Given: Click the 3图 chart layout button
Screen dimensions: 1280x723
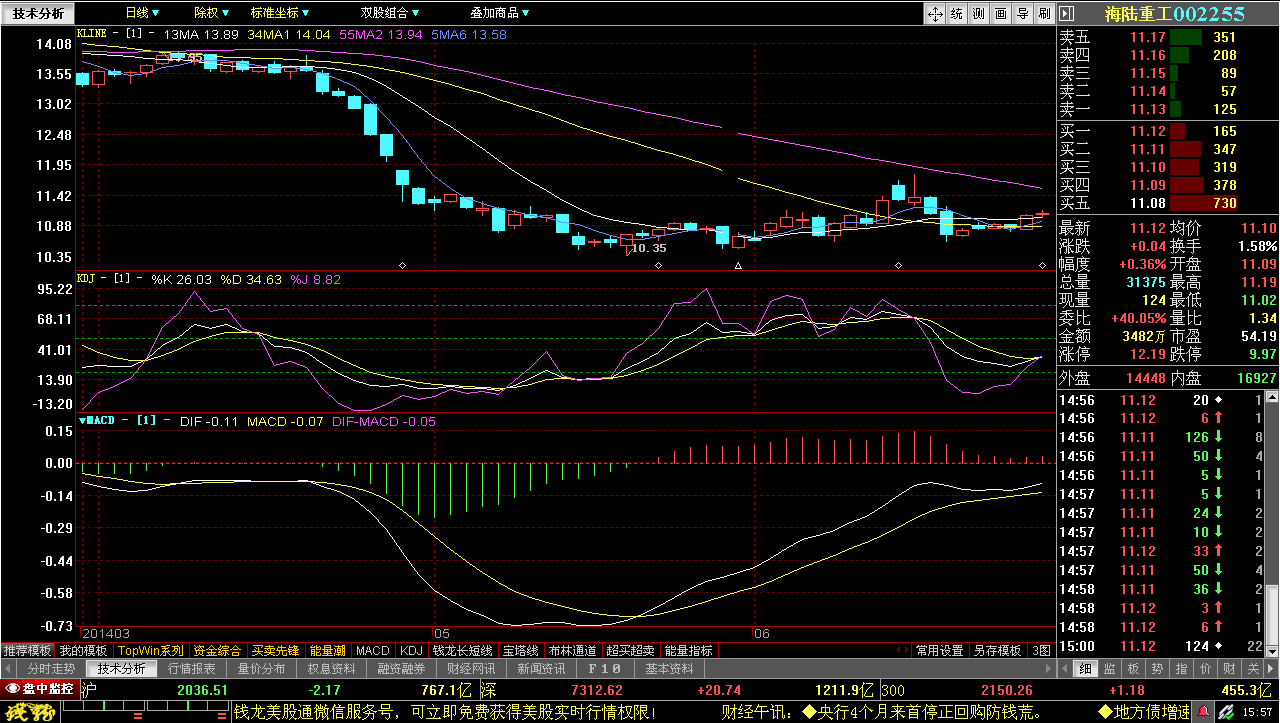Looking at the screenshot, I should tap(1041, 650).
